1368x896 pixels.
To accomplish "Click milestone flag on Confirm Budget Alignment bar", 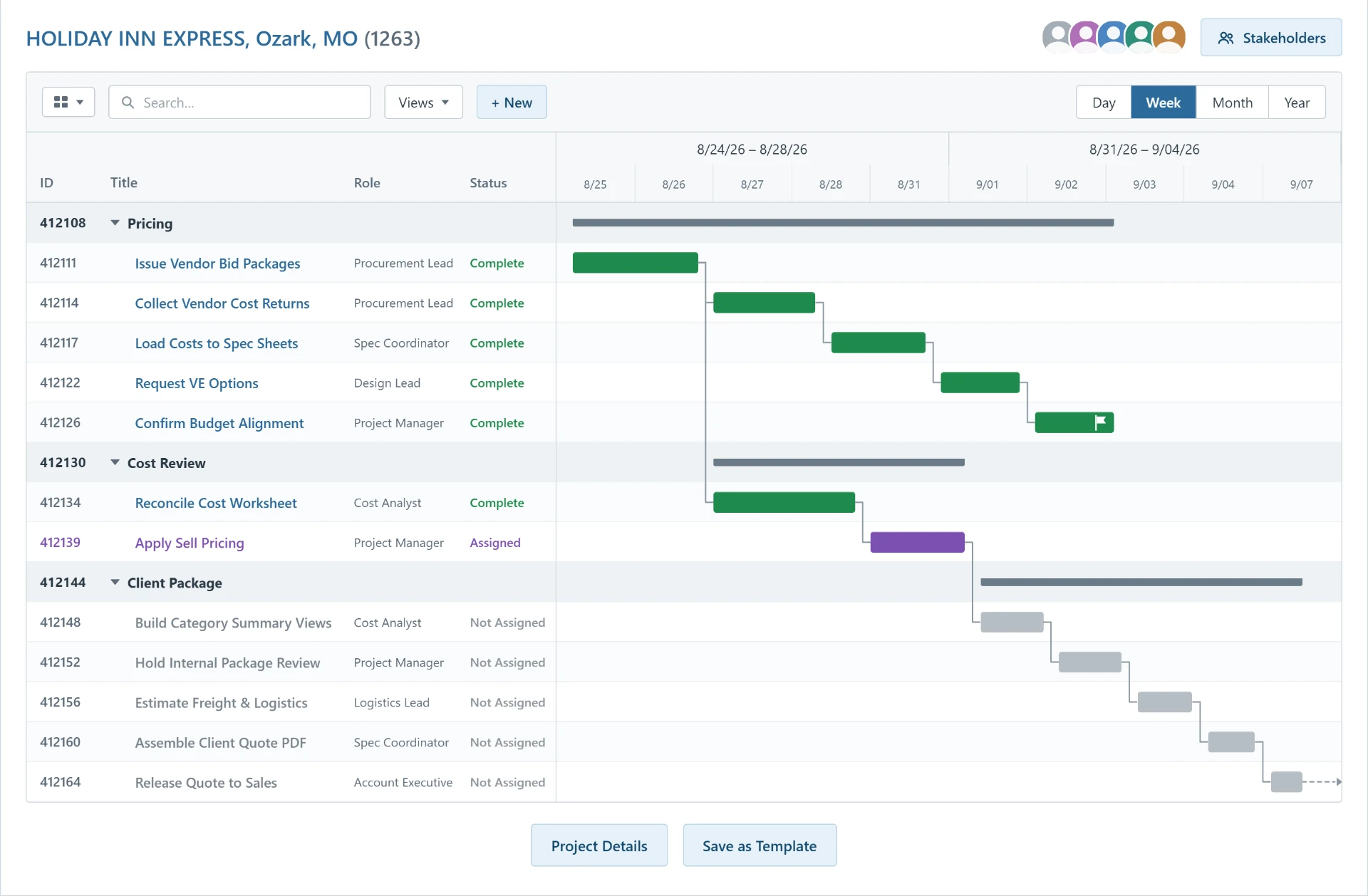I will coord(1100,422).
